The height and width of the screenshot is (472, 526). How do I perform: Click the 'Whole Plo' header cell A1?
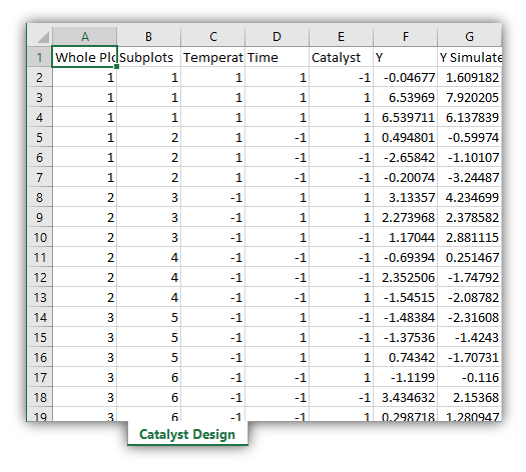click(x=85, y=57)
